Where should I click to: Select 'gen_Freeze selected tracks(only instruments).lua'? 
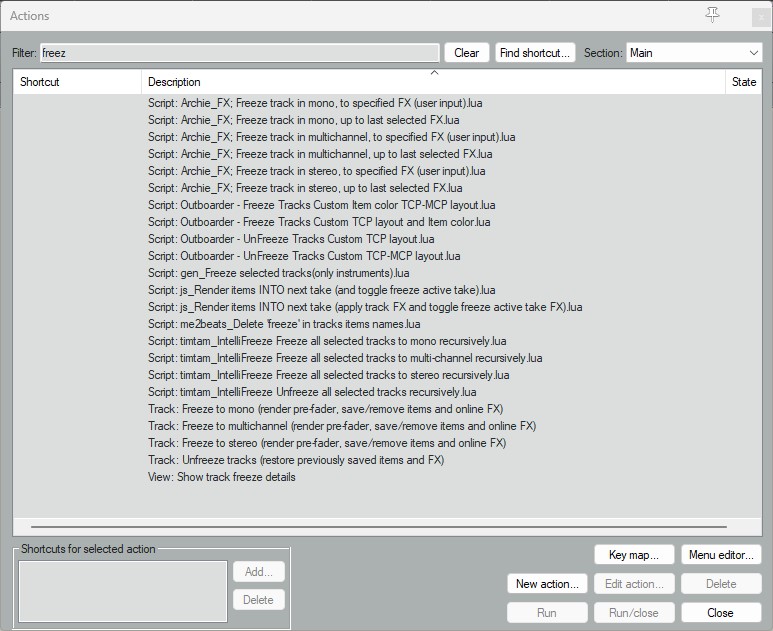tap(279, 273)
